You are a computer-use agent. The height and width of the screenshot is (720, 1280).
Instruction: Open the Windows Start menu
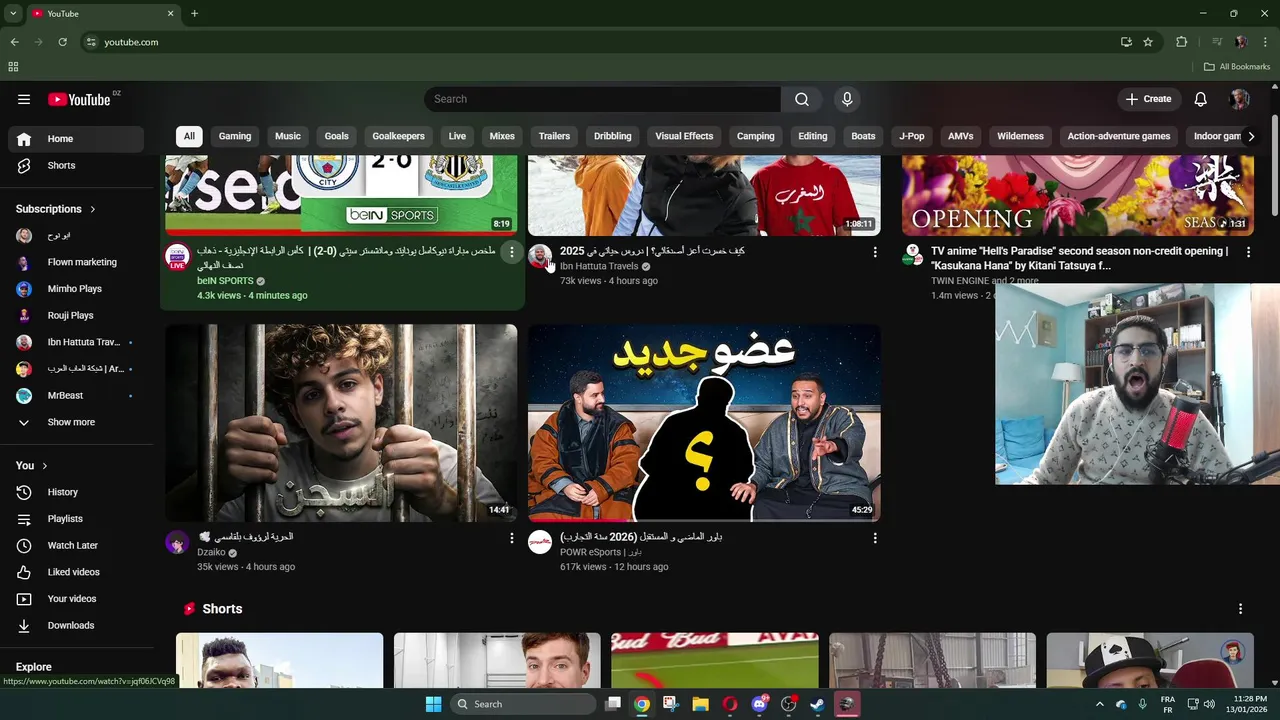click(433, 704)
